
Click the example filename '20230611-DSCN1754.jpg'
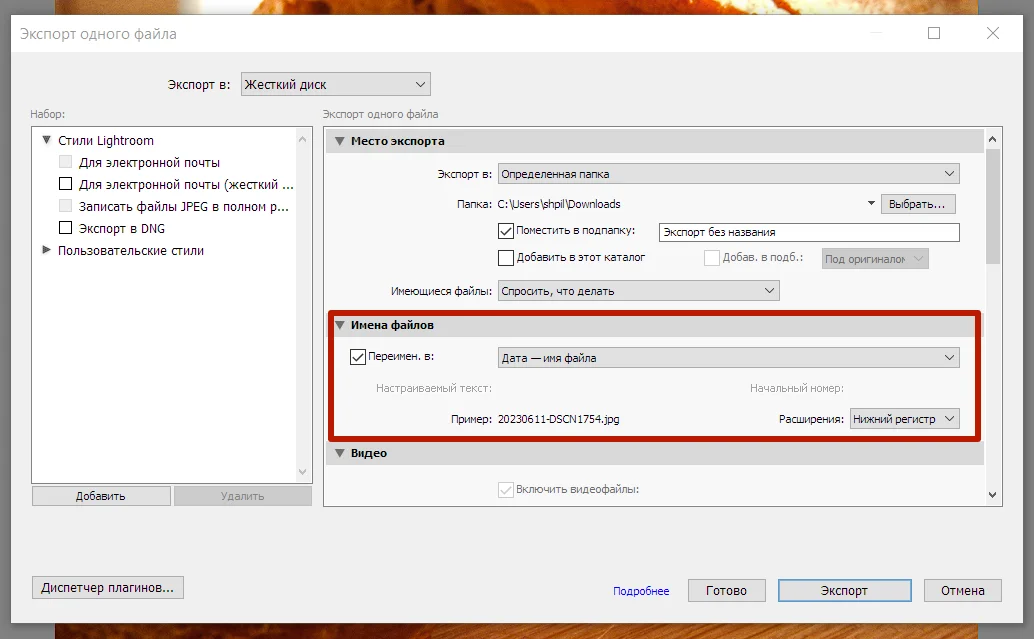tap(559, 419)
